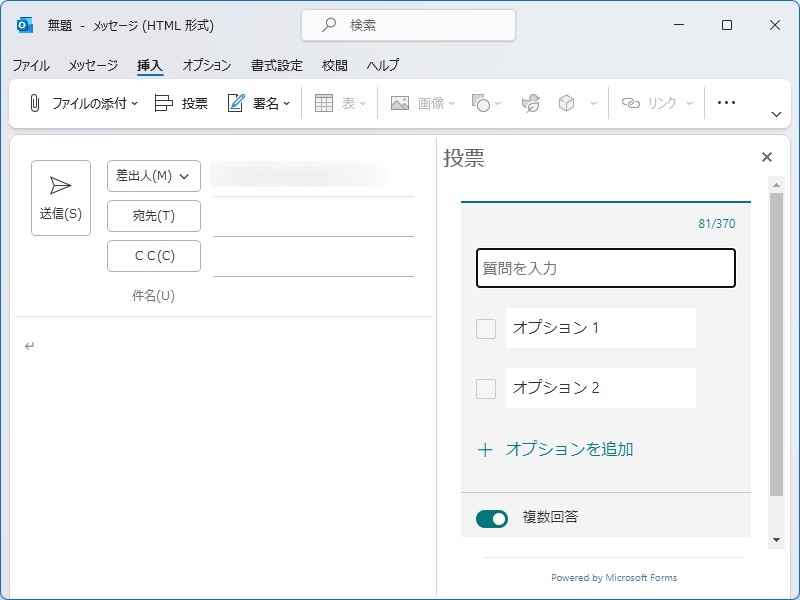800x600 pixels.
Task: Expand the 表 dropdown arrow
Action: [362, 104]
